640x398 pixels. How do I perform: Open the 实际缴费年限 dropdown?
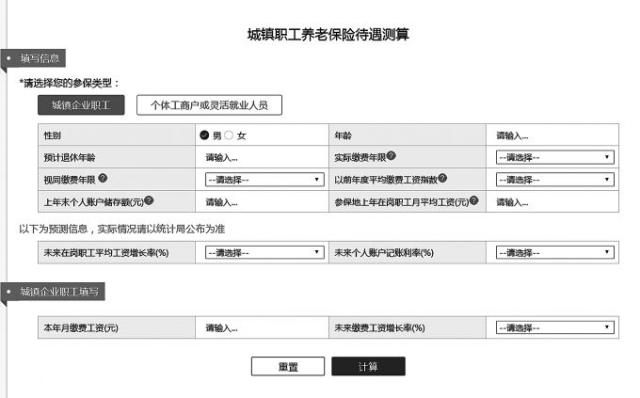555,157
